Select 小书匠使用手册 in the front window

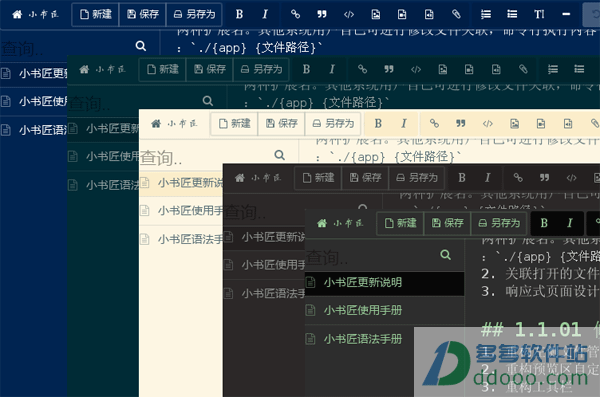385,310
